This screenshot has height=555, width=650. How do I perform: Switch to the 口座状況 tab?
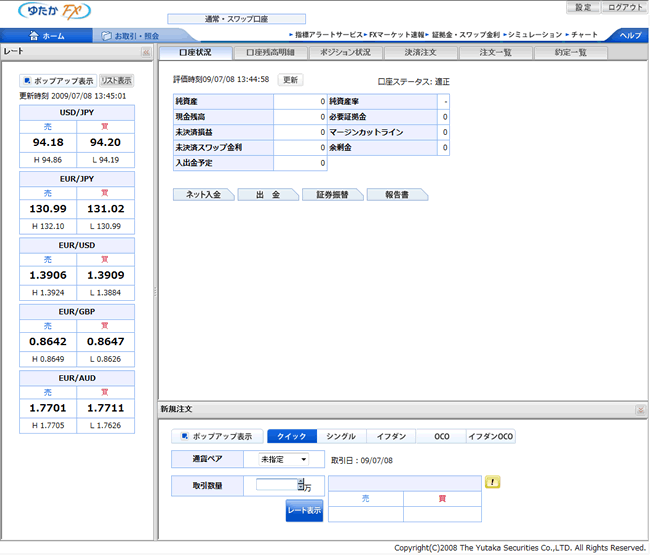tap(196, 53)
